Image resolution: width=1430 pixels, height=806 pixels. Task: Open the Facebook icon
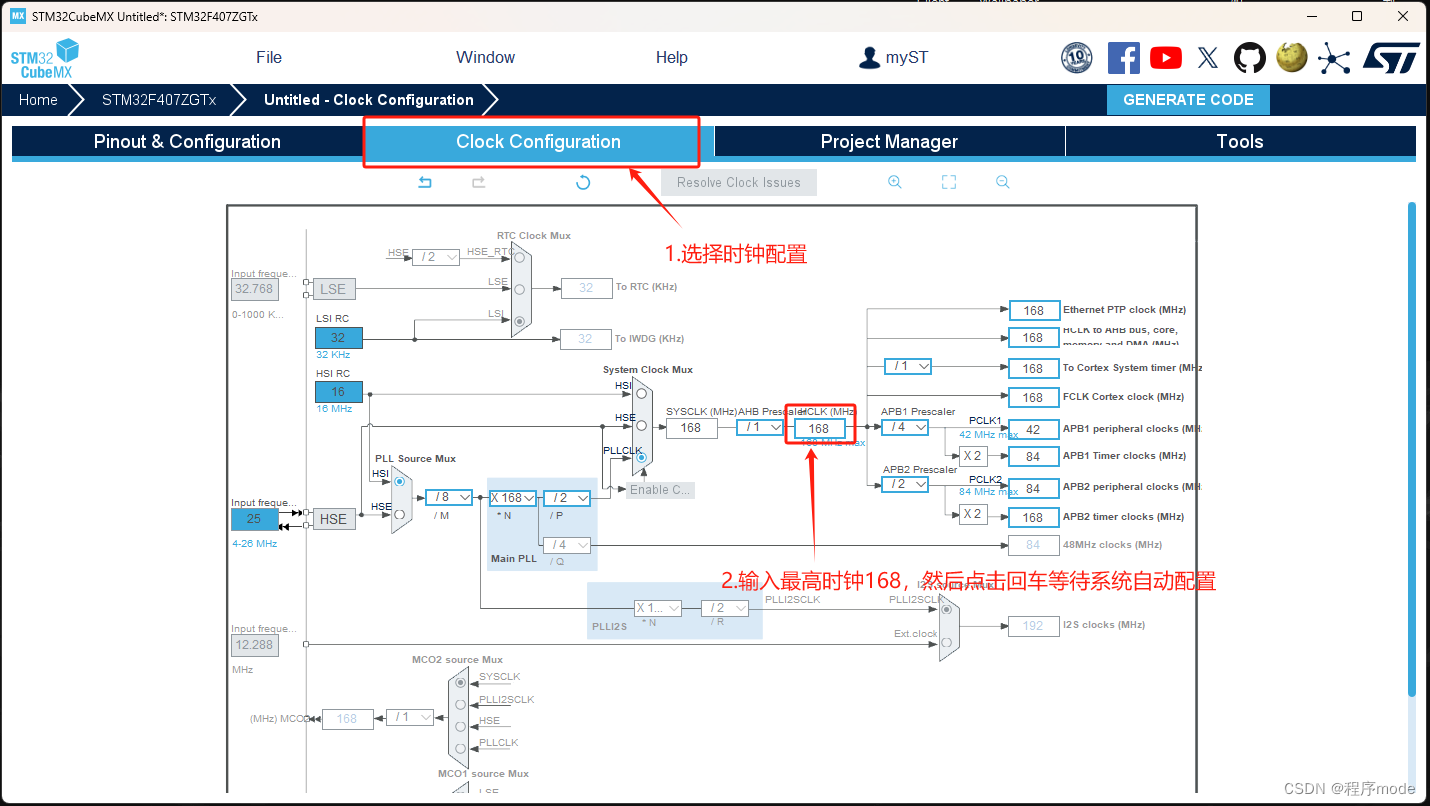(1123, 58)
